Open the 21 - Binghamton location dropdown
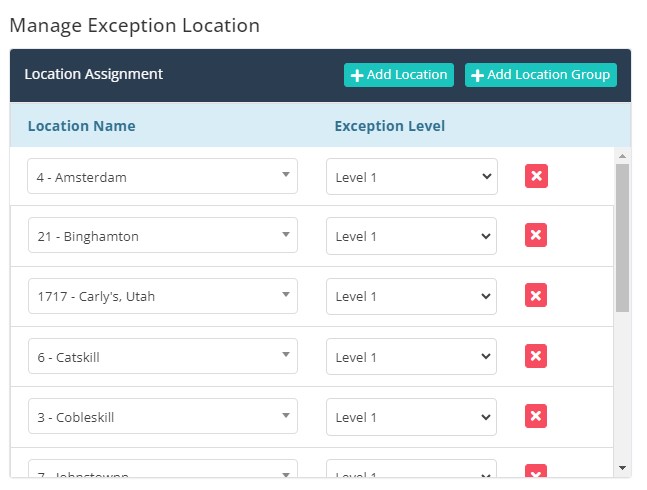647x490 pixels. tap(163, 235)
